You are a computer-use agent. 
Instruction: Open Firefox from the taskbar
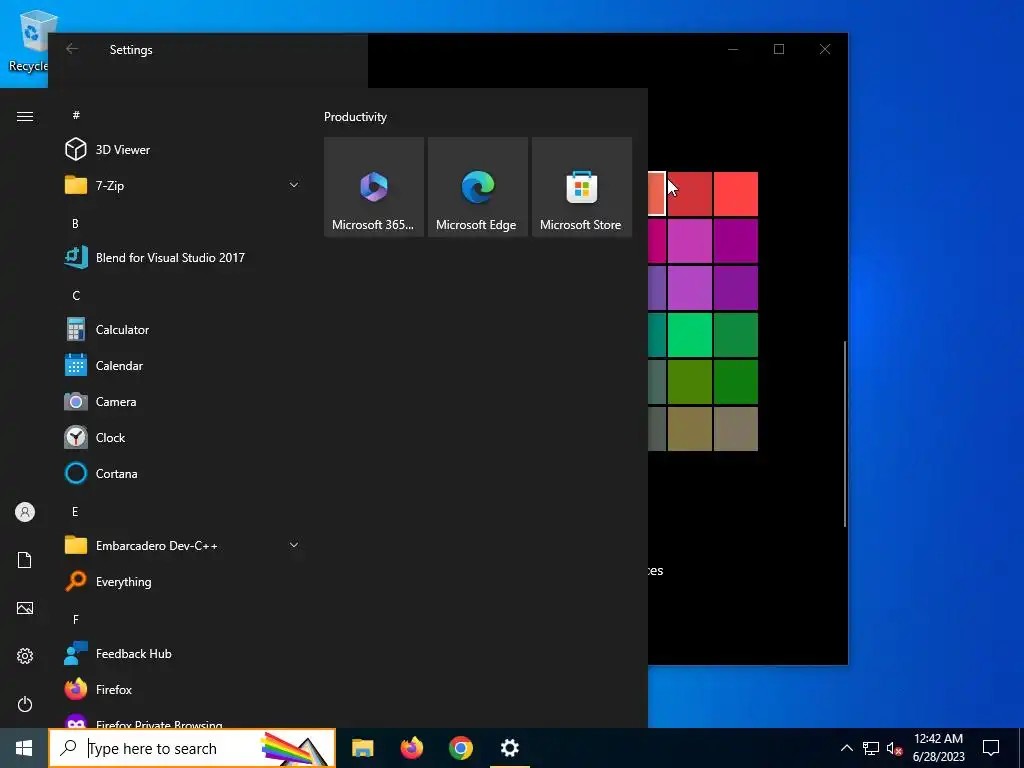411,748
